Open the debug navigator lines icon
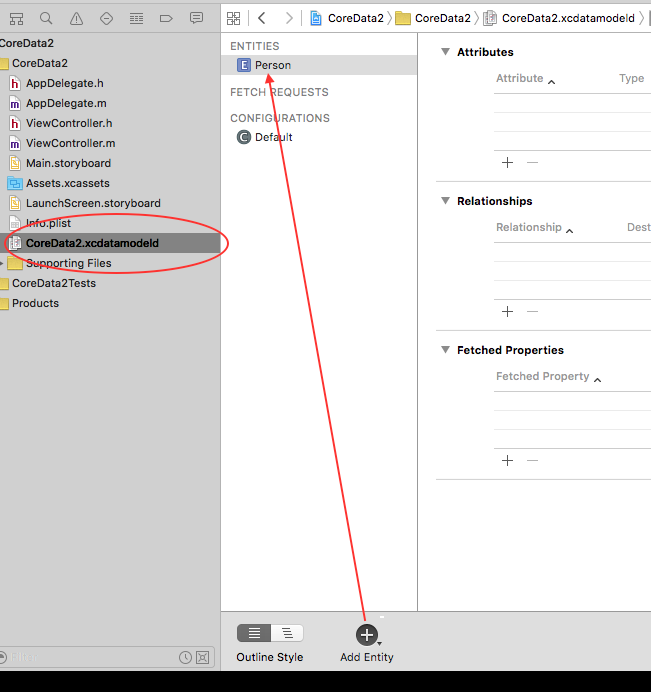This screenshot has width=651, height=692. [x=136, y=19]
